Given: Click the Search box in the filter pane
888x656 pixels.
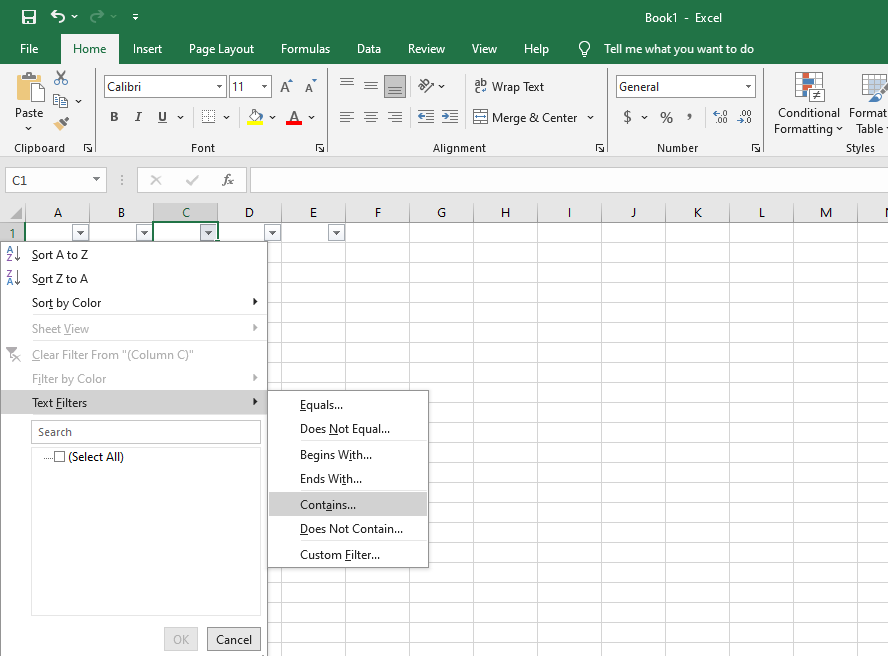Looking at the screenshot, I should pyautogui.click(x=145, y=431).
